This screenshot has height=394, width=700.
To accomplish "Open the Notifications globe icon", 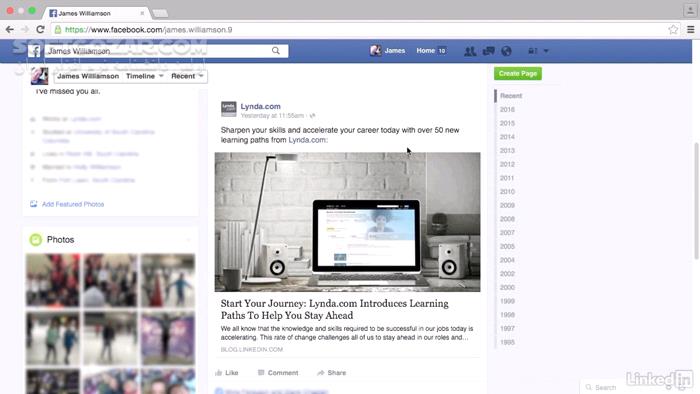I will (x=506, y=51).
